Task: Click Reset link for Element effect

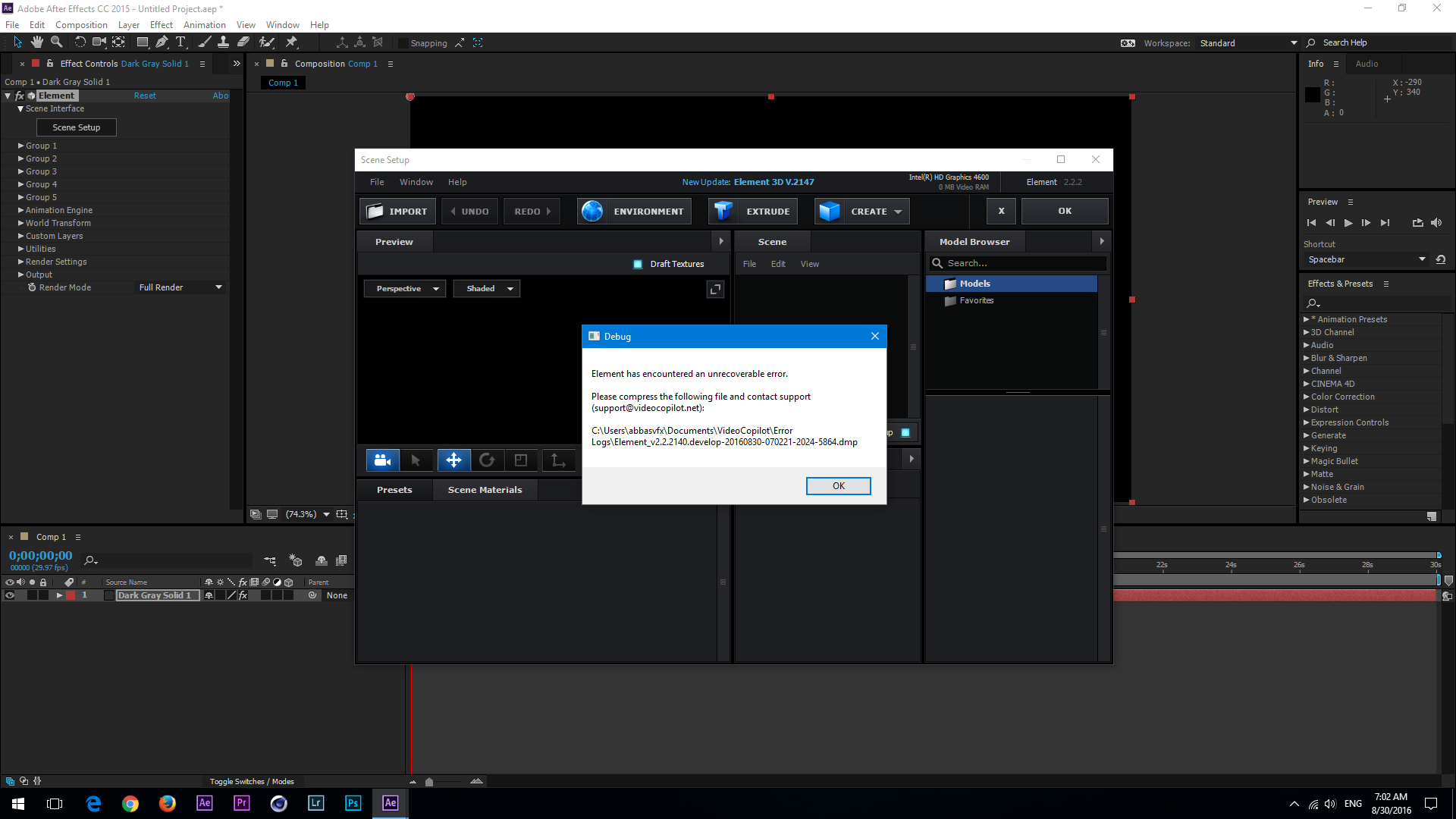Action: click(145, 96)
